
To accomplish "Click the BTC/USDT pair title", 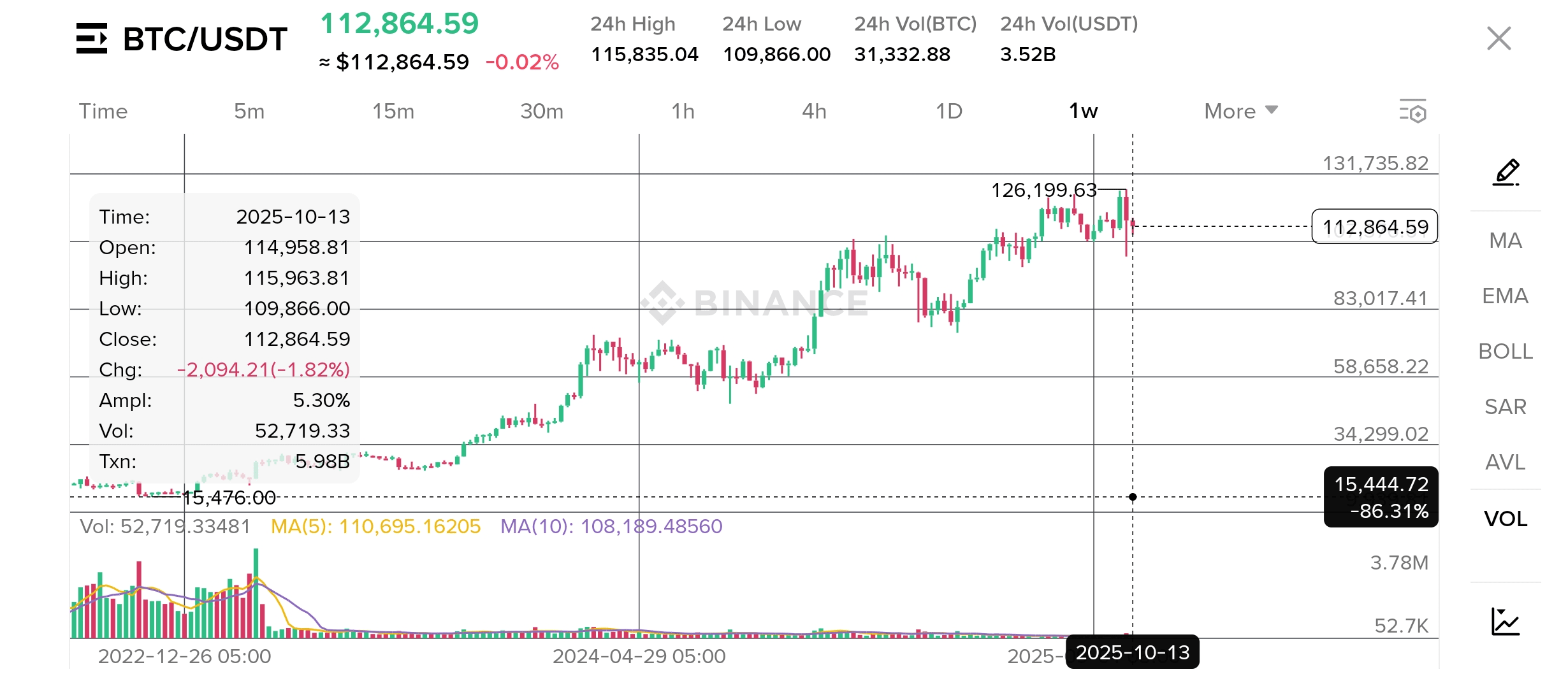I will 205,39.
